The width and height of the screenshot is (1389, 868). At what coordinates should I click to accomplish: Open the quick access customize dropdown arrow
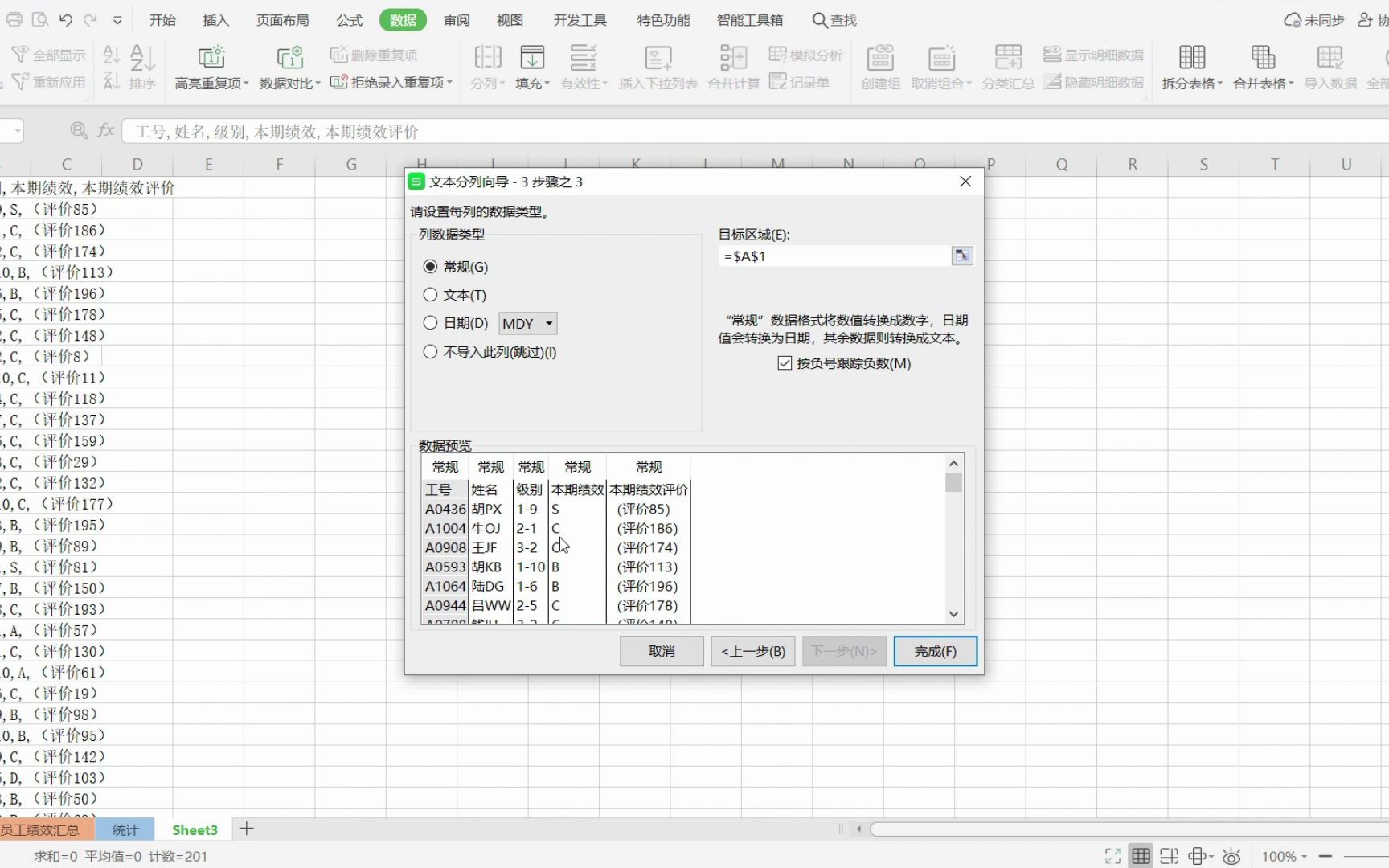pyautogui.click(x=117, y=20)
